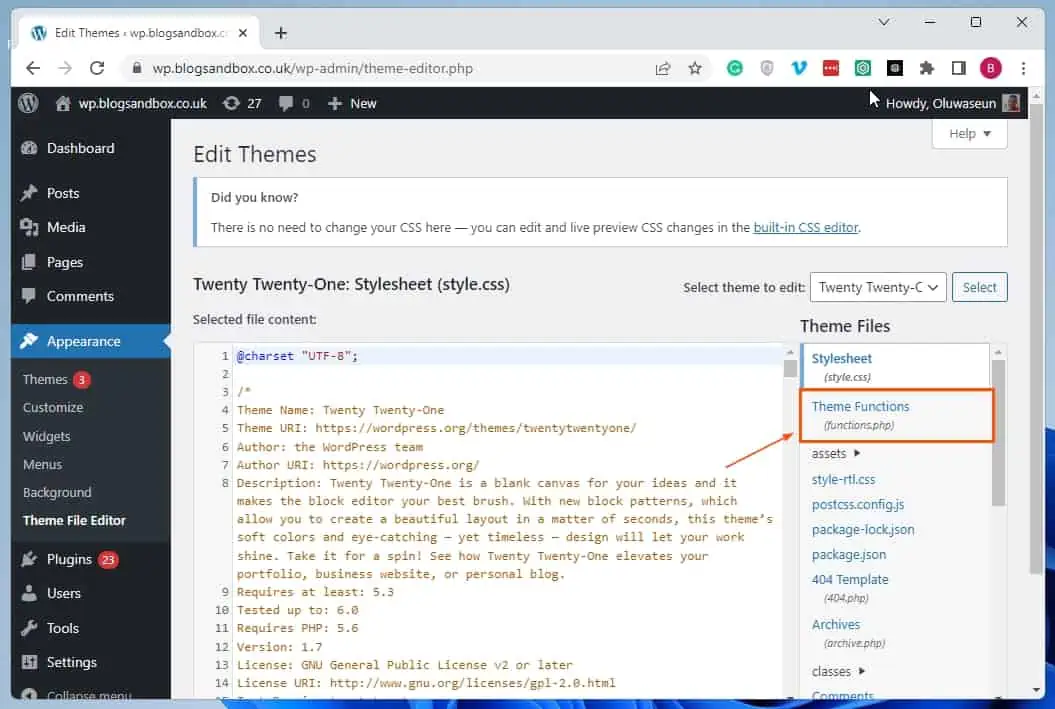The width and height of the screenshot is (1055, 709).
Task: Open the Howdy, Oluwaseun account menu
Action: [953, 104]
